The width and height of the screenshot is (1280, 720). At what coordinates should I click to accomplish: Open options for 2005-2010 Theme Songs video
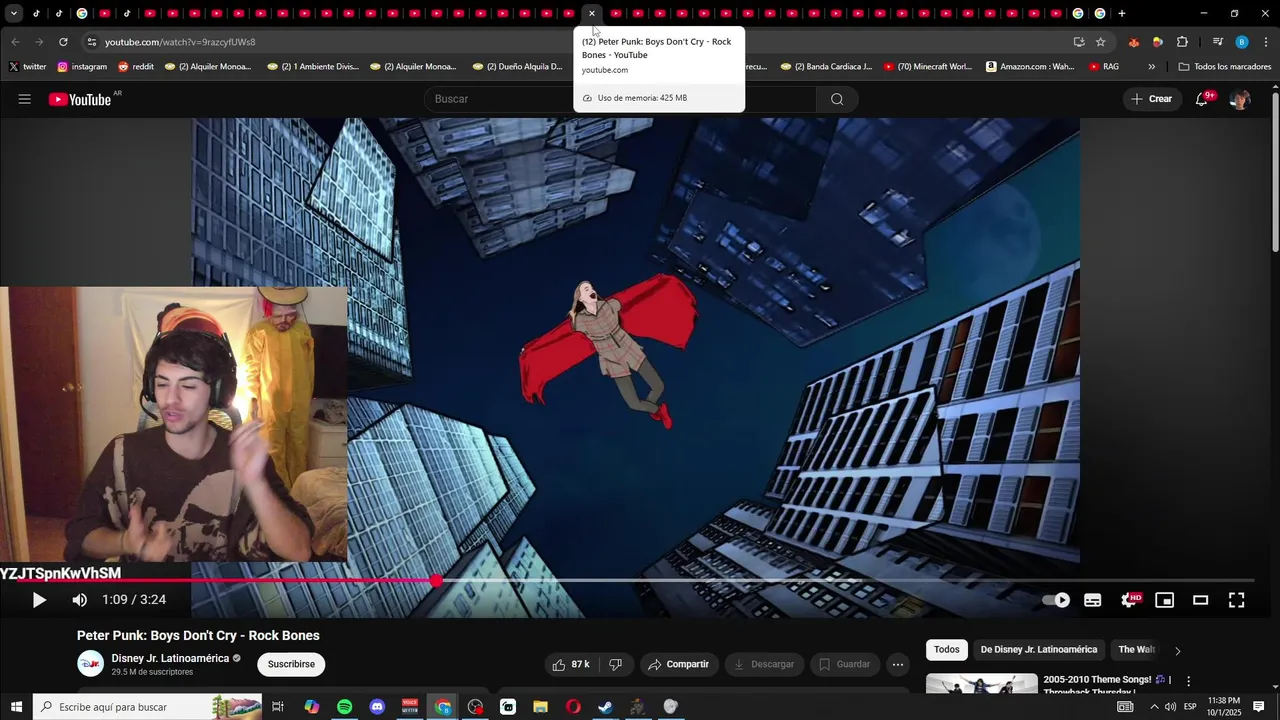pyautogui.click(x=1188, y=681)
